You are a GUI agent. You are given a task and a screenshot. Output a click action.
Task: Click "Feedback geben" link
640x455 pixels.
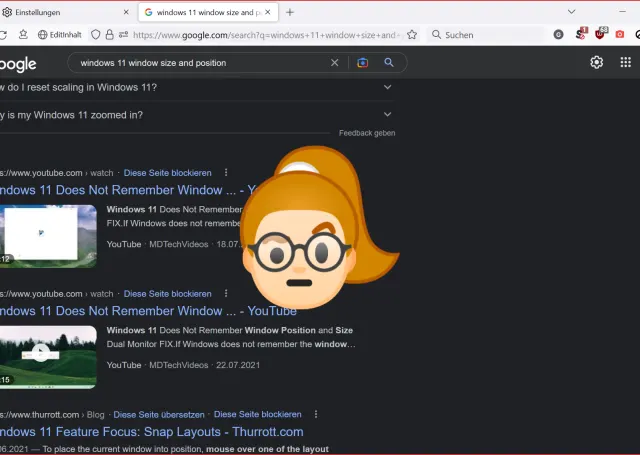pos(366,133)
